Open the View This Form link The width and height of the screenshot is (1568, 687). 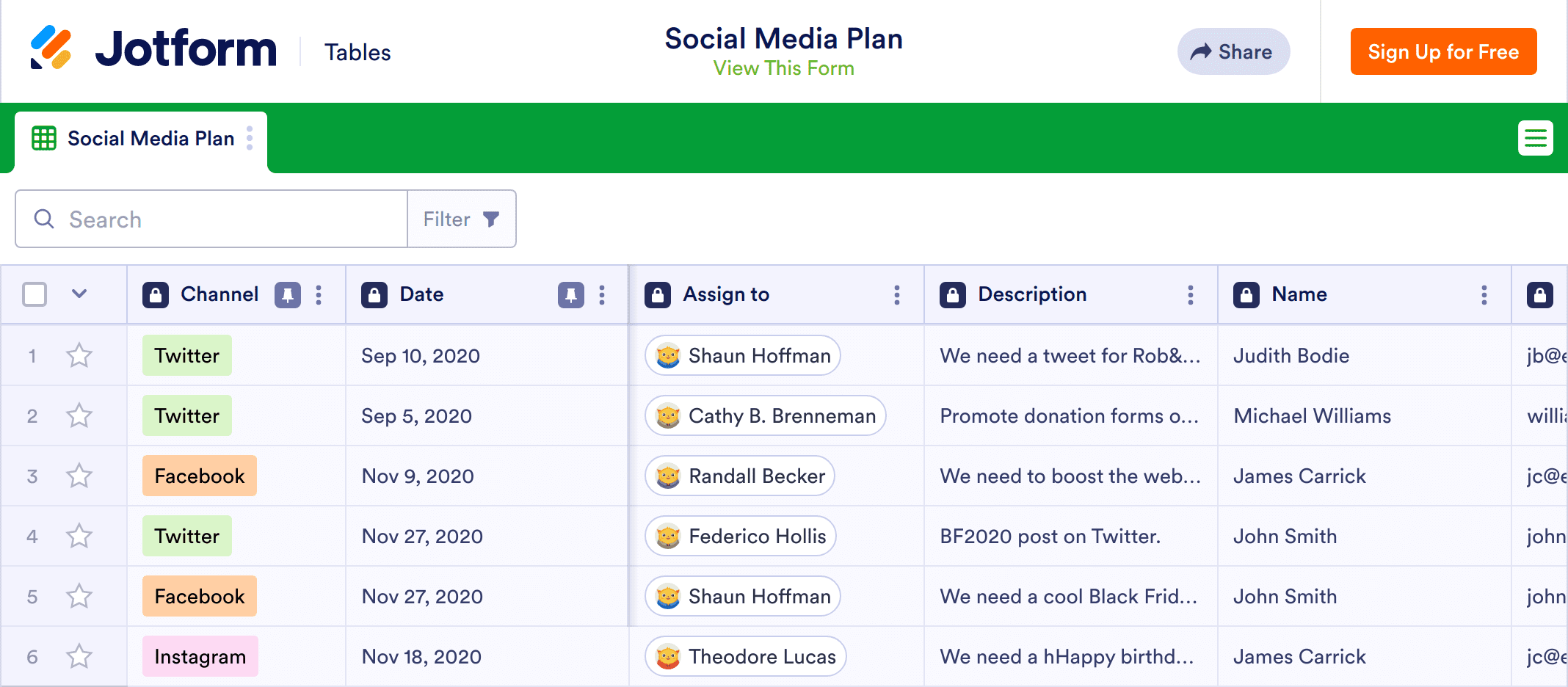[783, 68]
